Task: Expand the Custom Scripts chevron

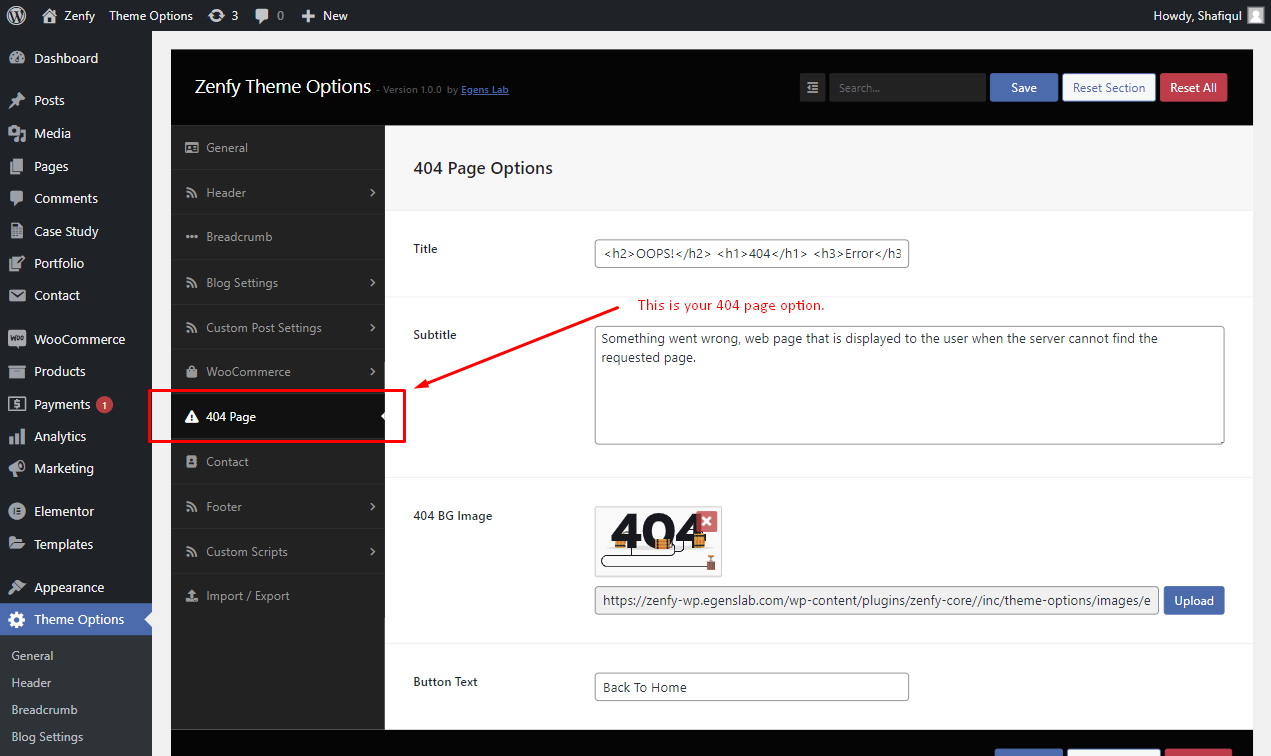Action: [372, 551]
